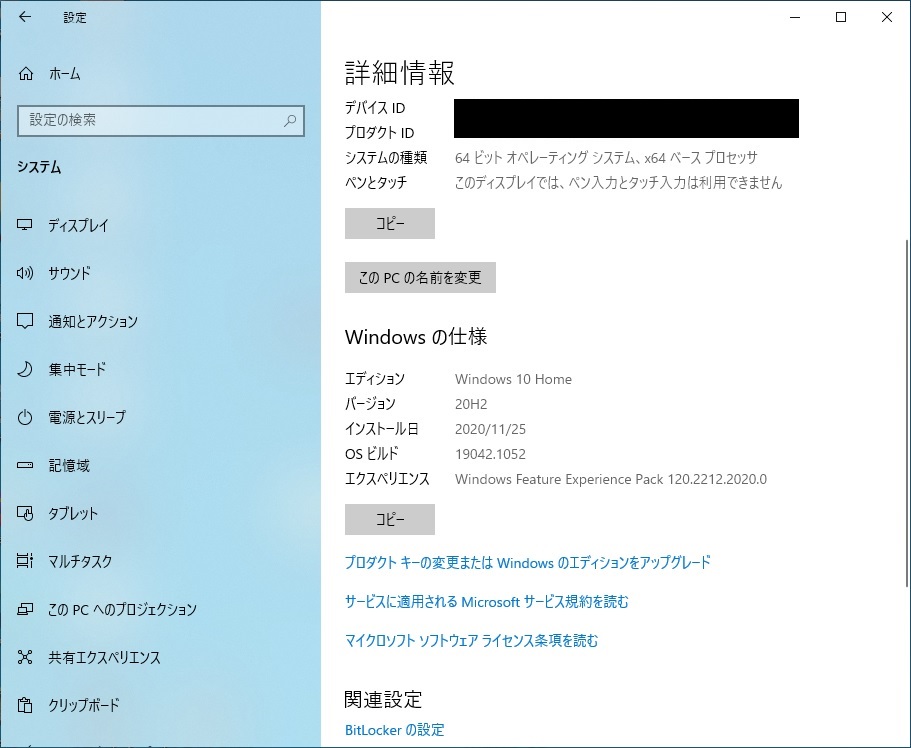Click the ディスプレイ monitor icon

pyautogui.click(x=24, y=225)
